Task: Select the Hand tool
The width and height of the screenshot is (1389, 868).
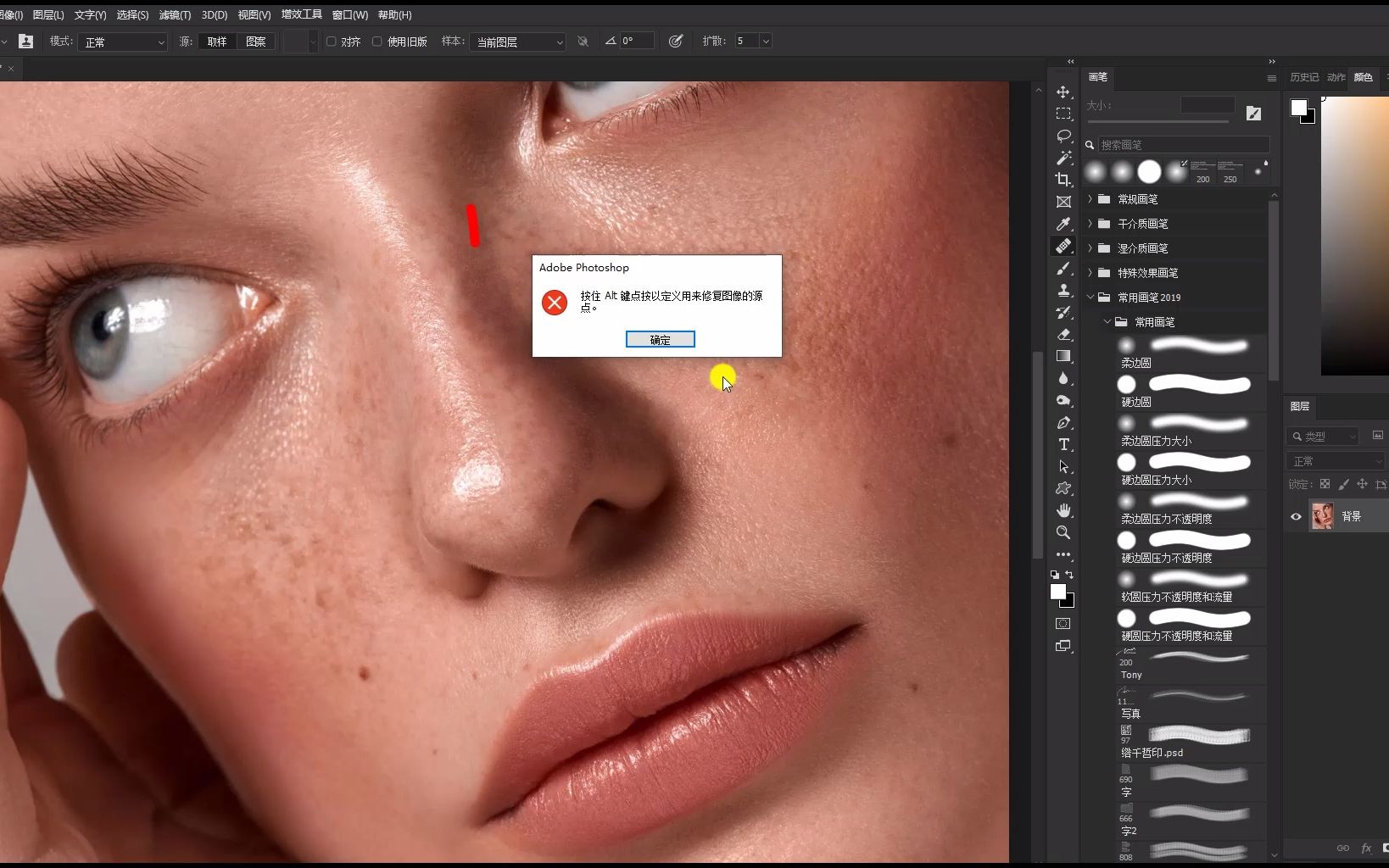Action: [x=1063, y=510]
